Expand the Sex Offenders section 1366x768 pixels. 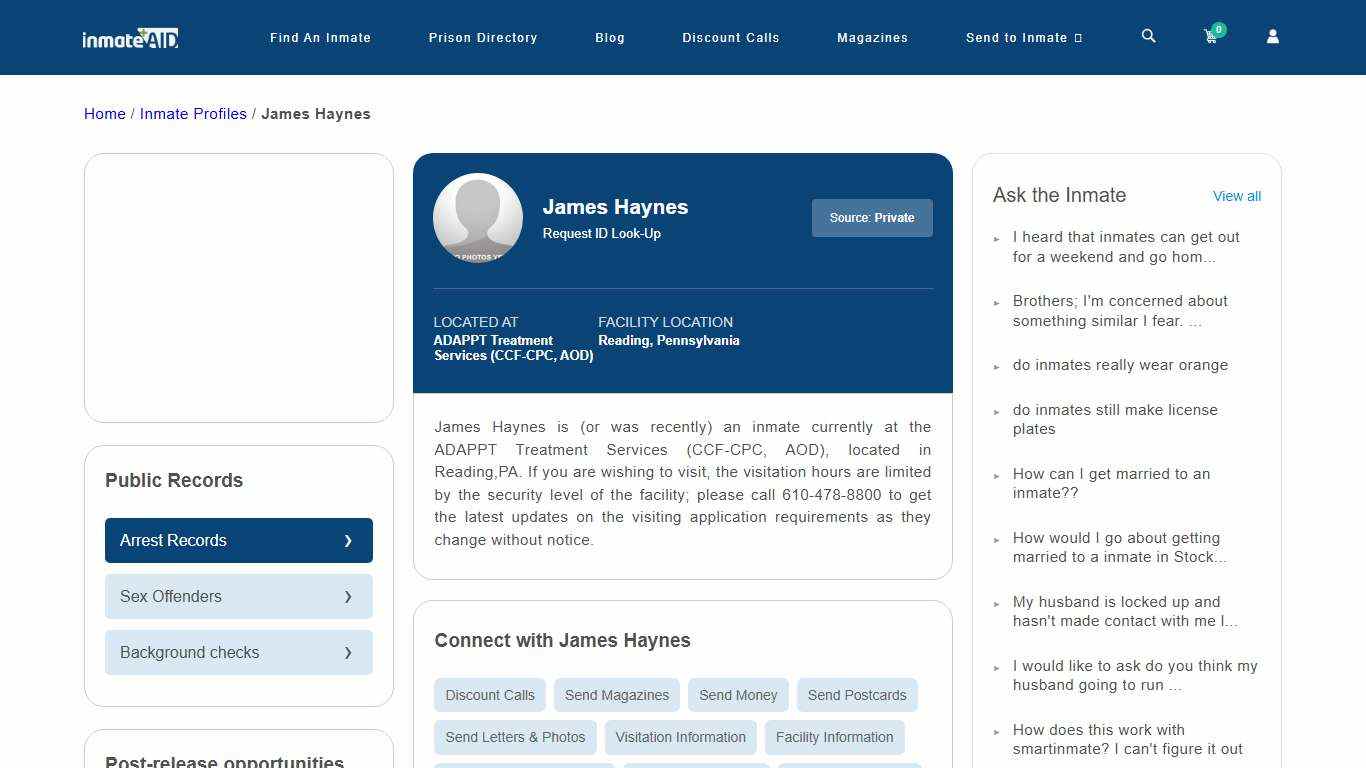coord(238,596)
